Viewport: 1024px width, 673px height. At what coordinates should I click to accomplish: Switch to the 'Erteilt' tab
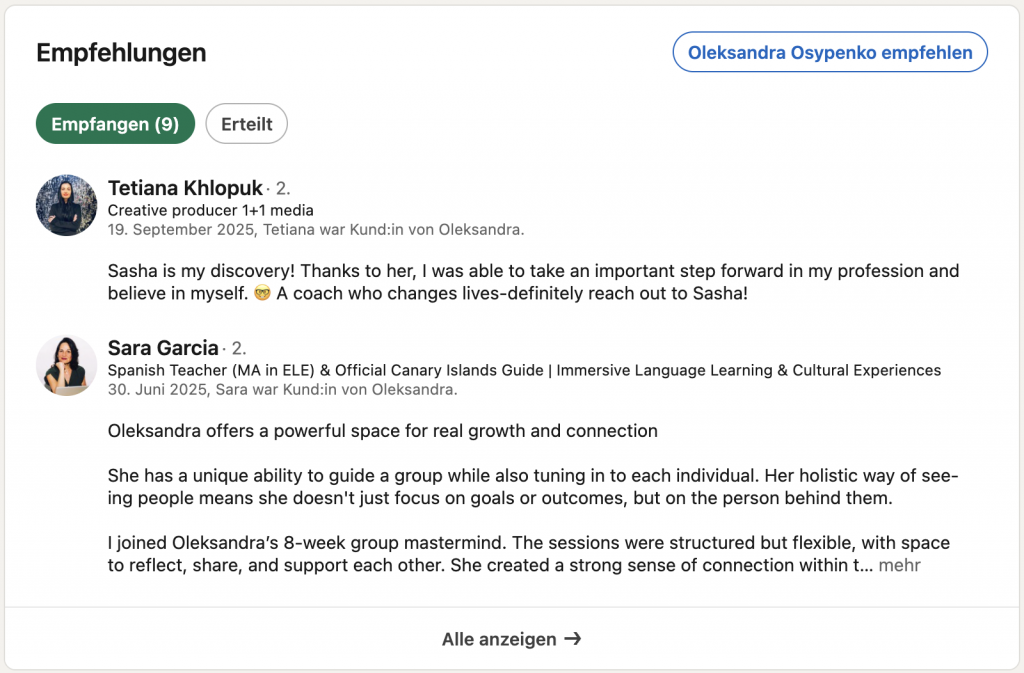(246, 124)
